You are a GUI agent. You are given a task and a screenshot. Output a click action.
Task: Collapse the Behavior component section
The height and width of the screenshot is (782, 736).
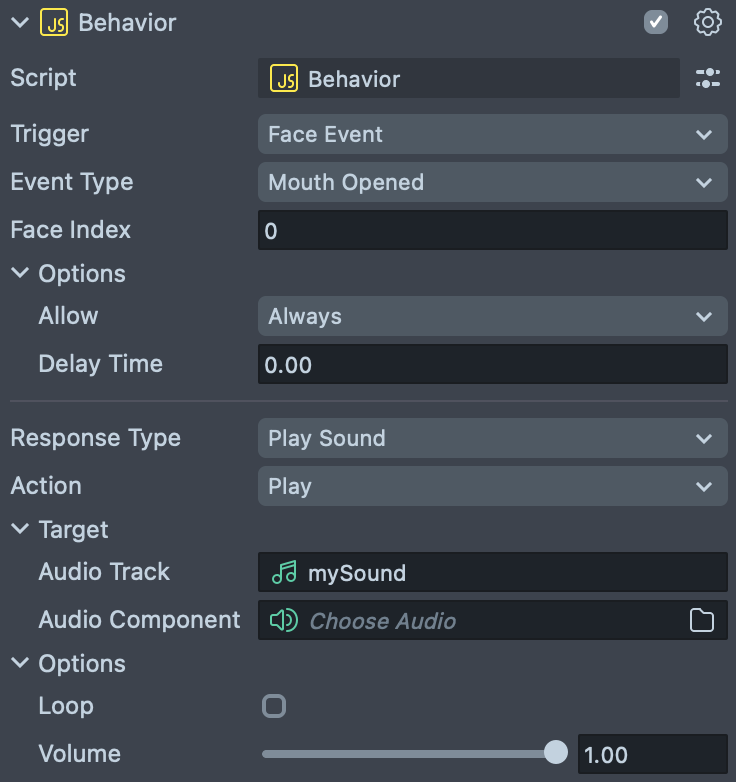[20, 22]
